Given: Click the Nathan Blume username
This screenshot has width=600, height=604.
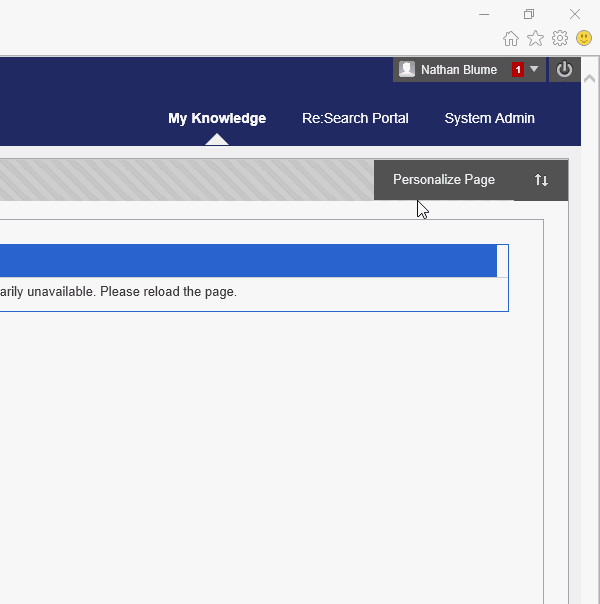Looking at the screenshot, I should coord(459,70).
